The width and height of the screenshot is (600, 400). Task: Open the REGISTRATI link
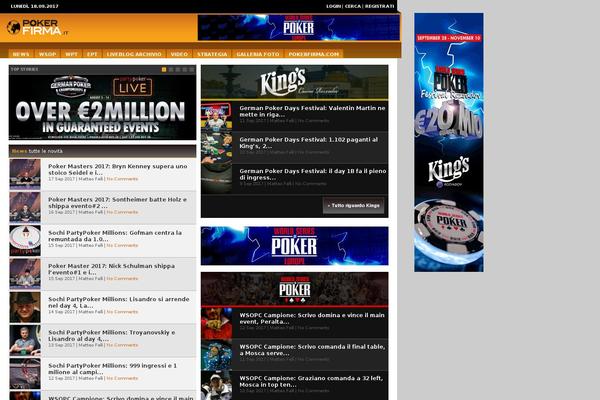pyautogui.click(x=379, y=6)
